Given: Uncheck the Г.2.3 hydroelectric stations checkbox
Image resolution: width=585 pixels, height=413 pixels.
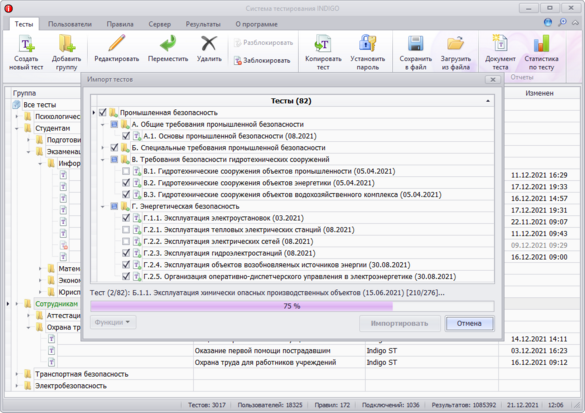Looking at the screenshot, I should point(126,253).
